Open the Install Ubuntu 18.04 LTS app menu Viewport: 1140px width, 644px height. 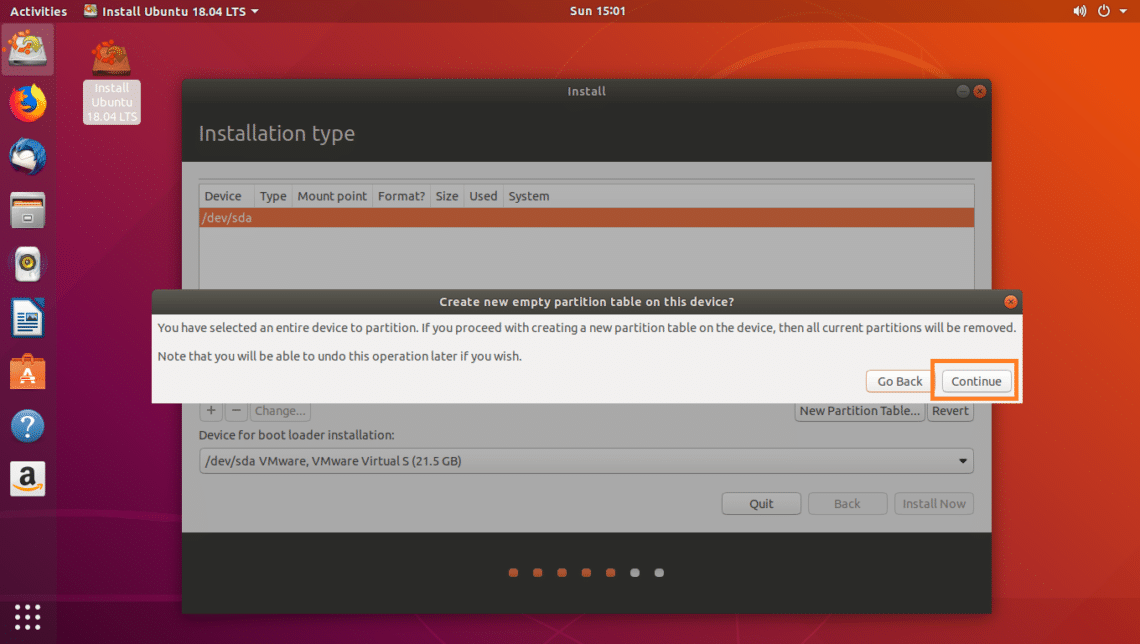coord(170,11)
